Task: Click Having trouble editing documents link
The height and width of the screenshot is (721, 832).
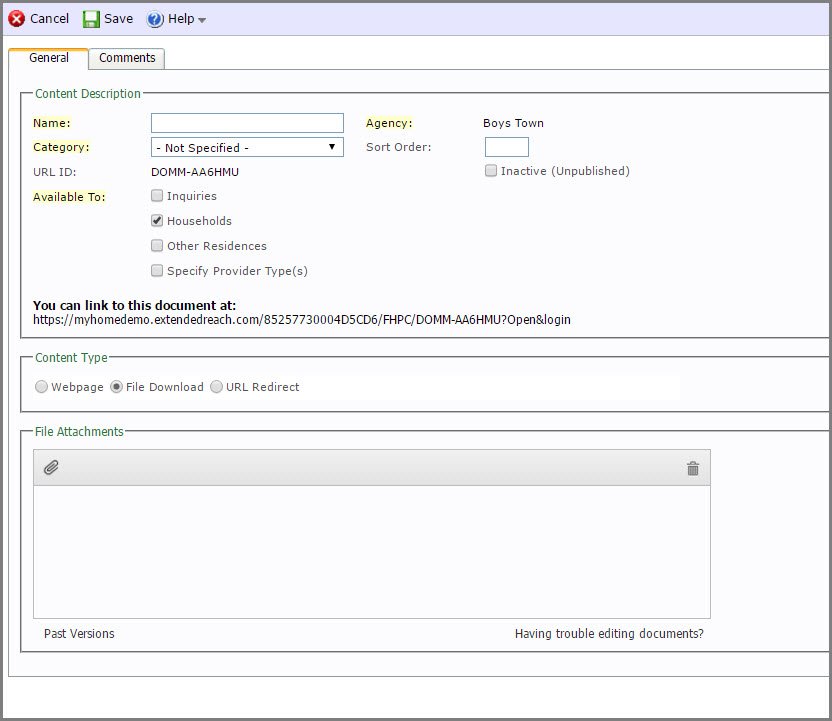Action: [x=609, y=633]
